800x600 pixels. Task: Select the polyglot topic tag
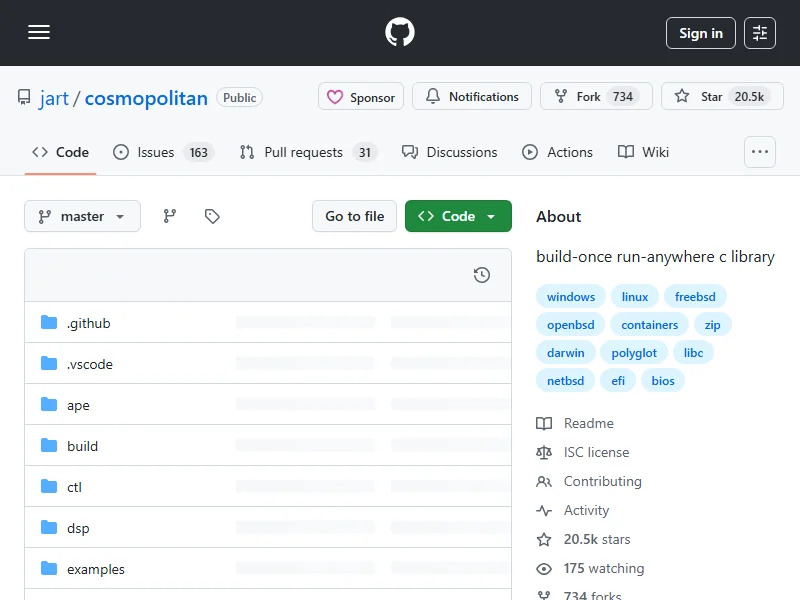tap(634, 353)
